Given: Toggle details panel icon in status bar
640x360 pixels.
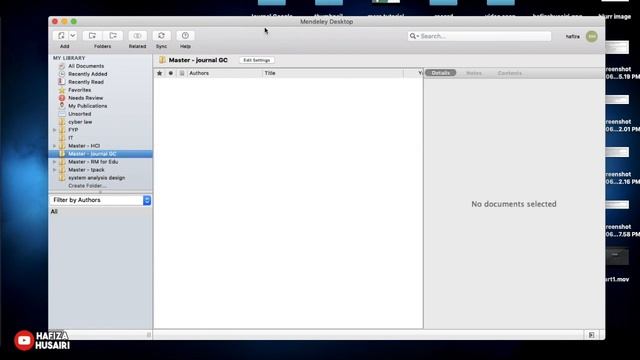Looking at the screenshot, I should (591, 335).
